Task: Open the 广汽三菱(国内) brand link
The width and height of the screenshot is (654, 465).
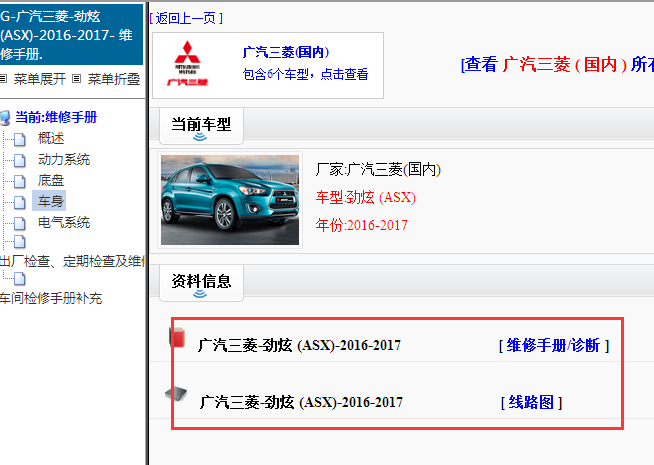Action: tap(286, 52)
